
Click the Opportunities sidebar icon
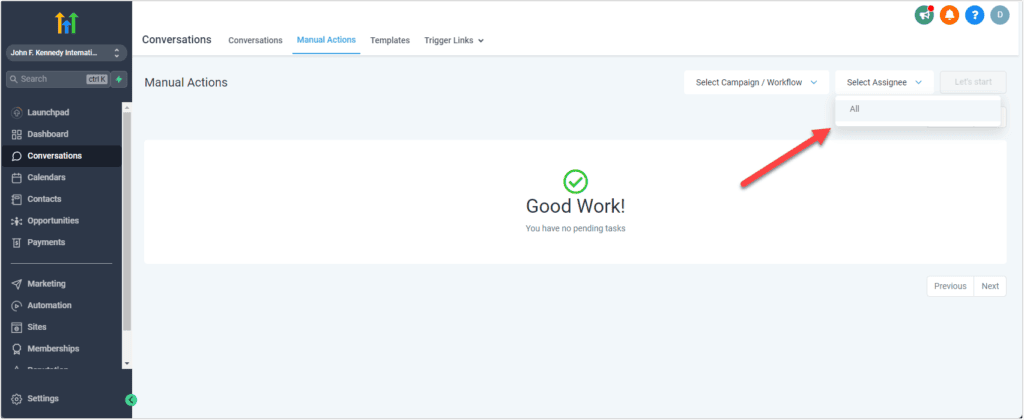tap(17, 221)
